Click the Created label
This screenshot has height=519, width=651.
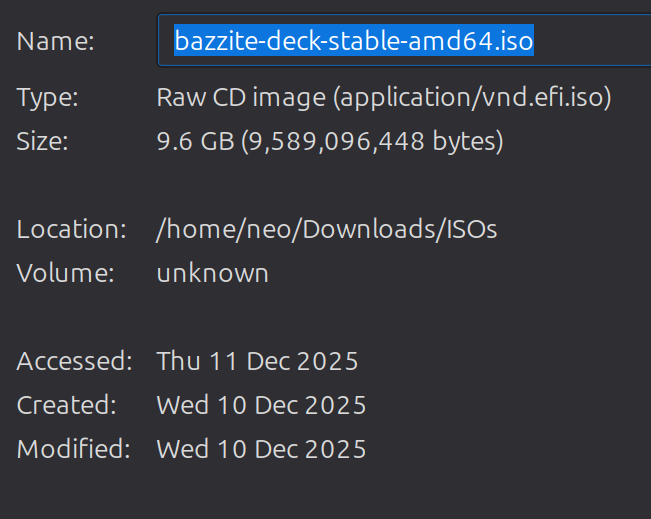pyautogui.click(x=67, y=405)
